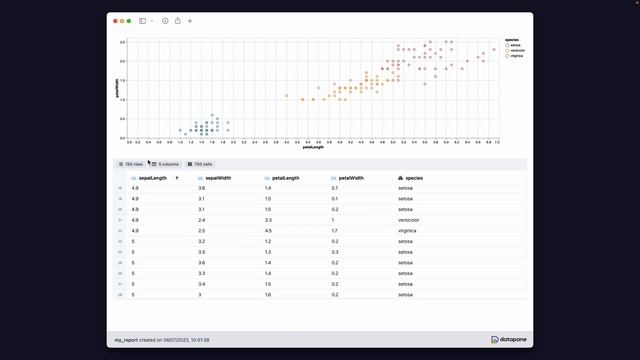Click petalWidth cell 1.7
Image resolution: width=640 pixels, height=360 pixels.
pos(335,231)
